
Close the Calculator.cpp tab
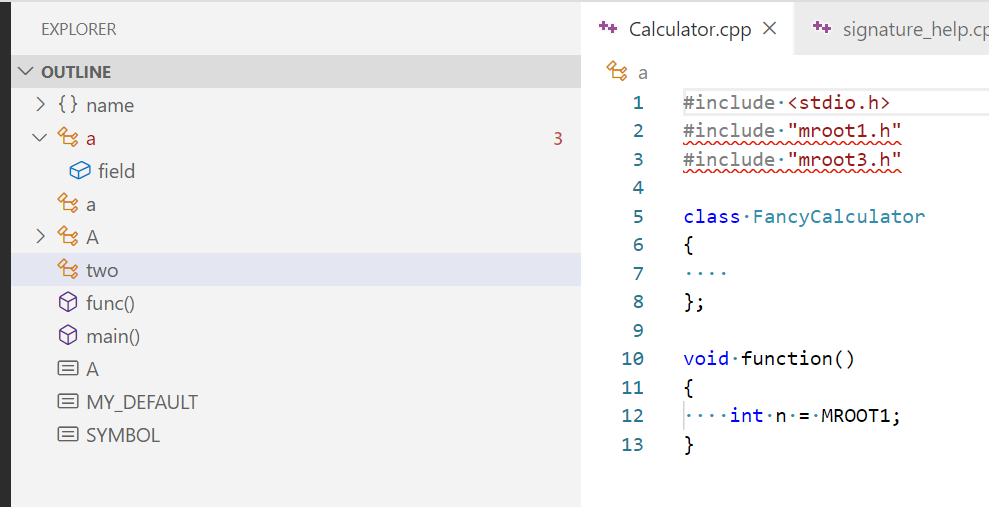click(770, 28)
